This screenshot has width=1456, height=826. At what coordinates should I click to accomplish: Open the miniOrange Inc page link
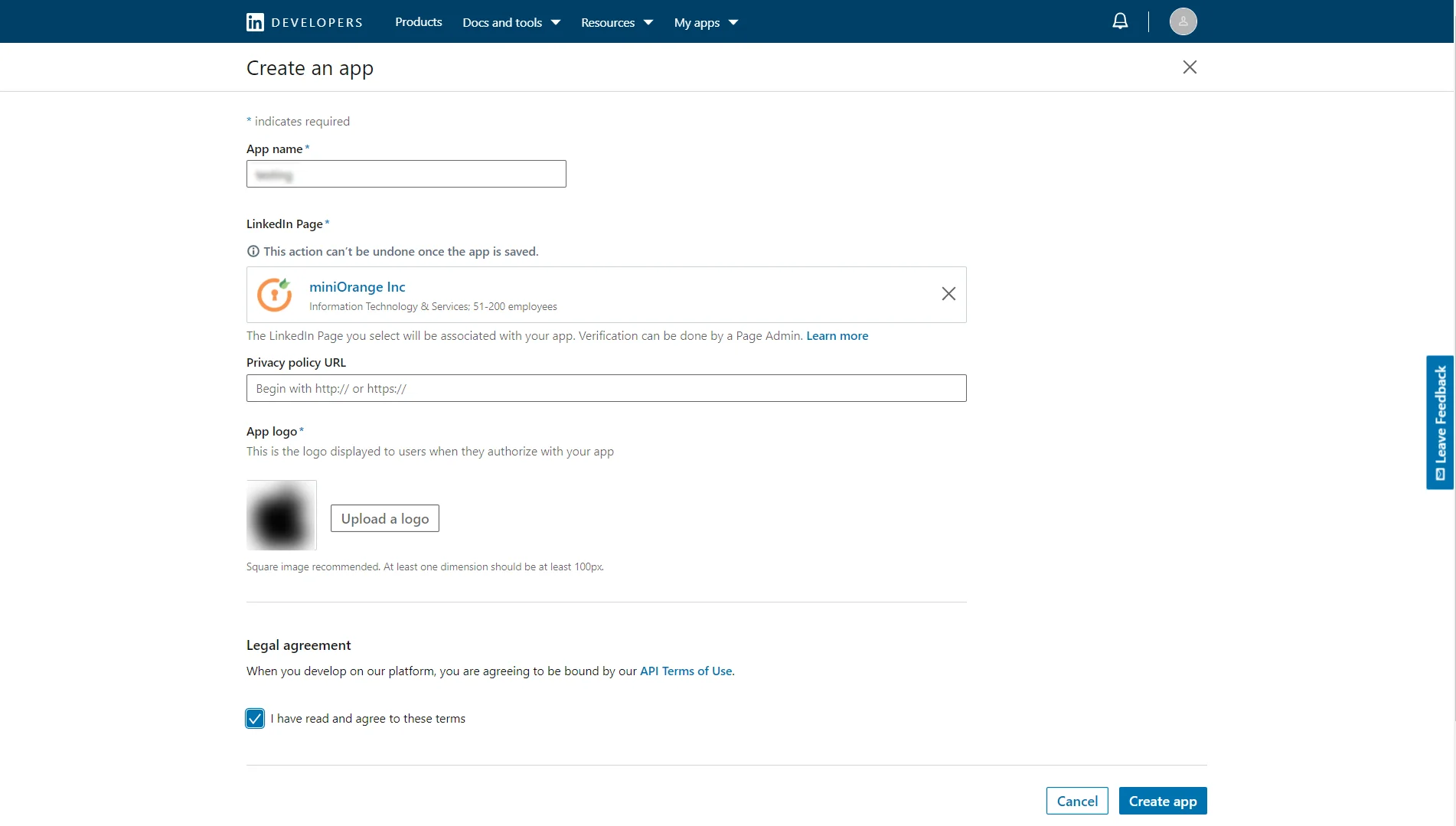point(357,286)
